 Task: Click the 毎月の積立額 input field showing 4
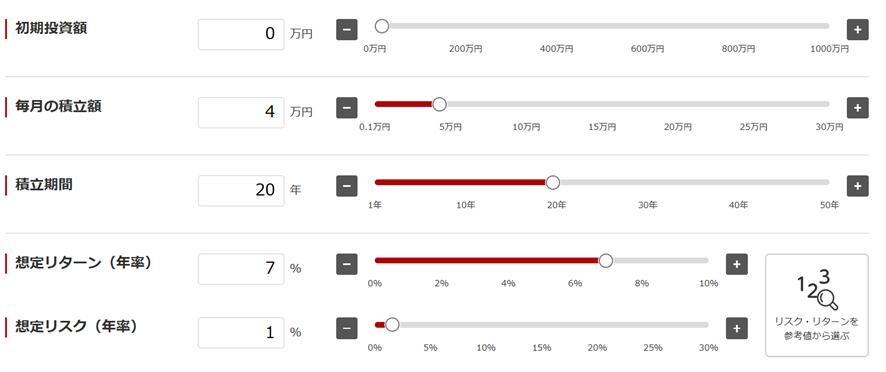click(x=241, y=112)
